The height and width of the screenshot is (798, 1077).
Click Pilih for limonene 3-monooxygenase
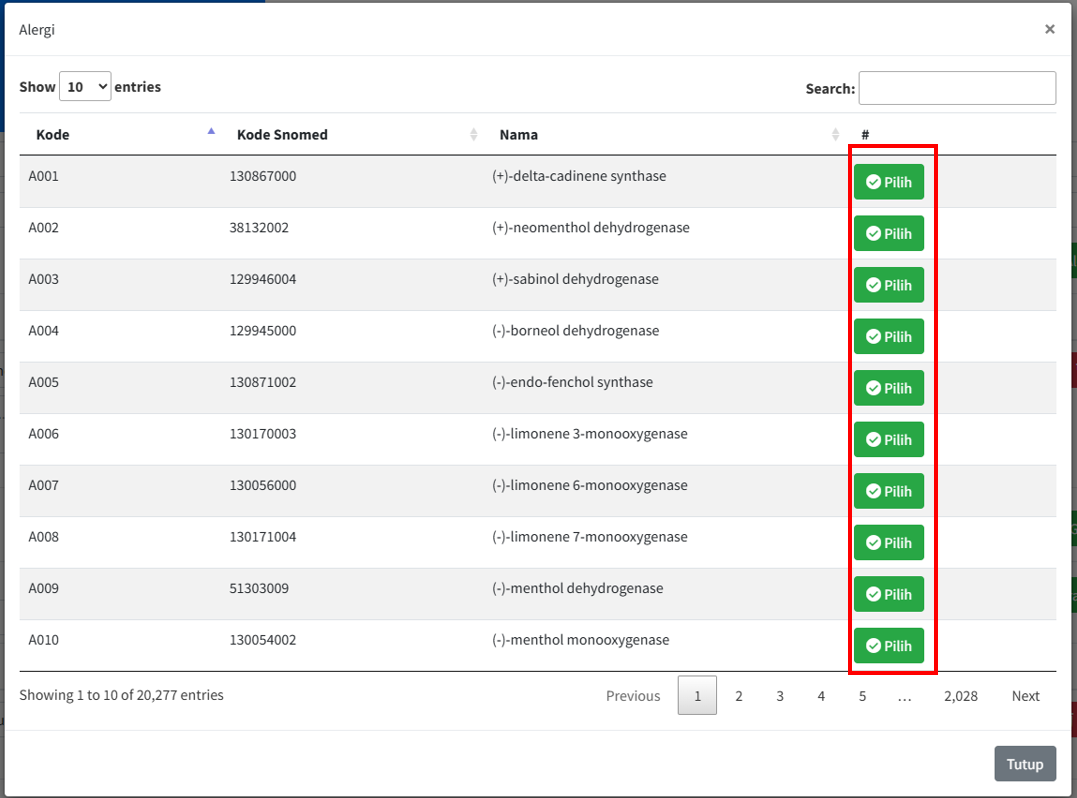coord(888,440)
